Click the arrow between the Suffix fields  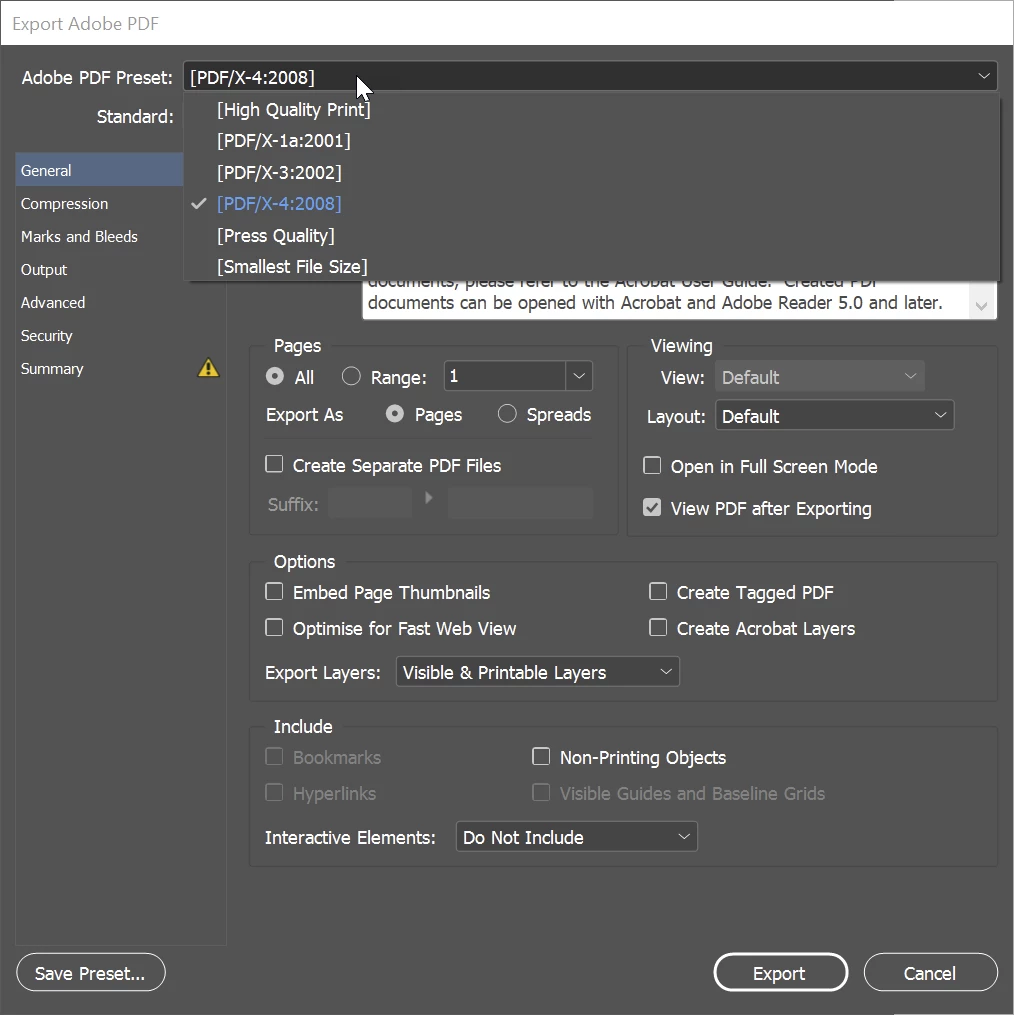[x=429, y=498]
